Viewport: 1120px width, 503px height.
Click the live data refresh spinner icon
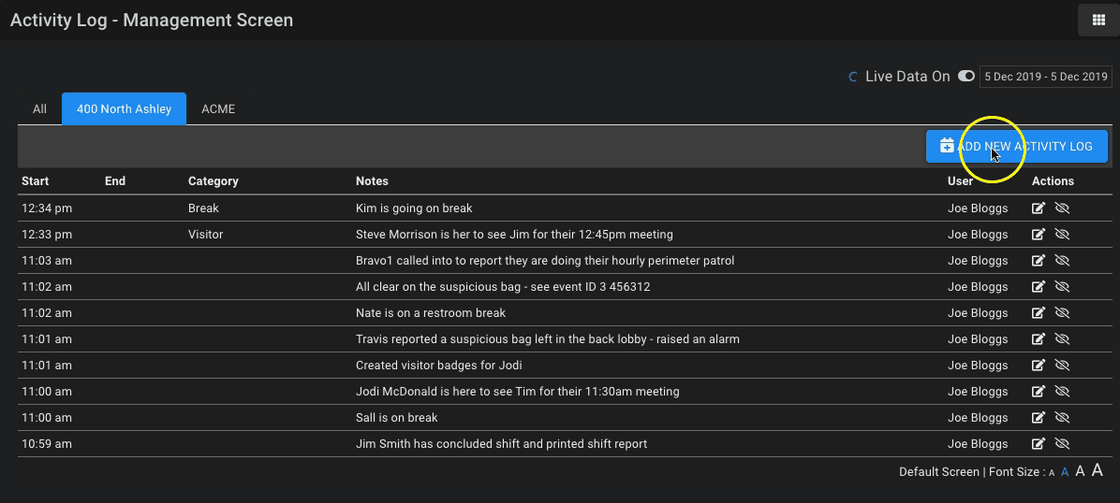click(852, 76)
